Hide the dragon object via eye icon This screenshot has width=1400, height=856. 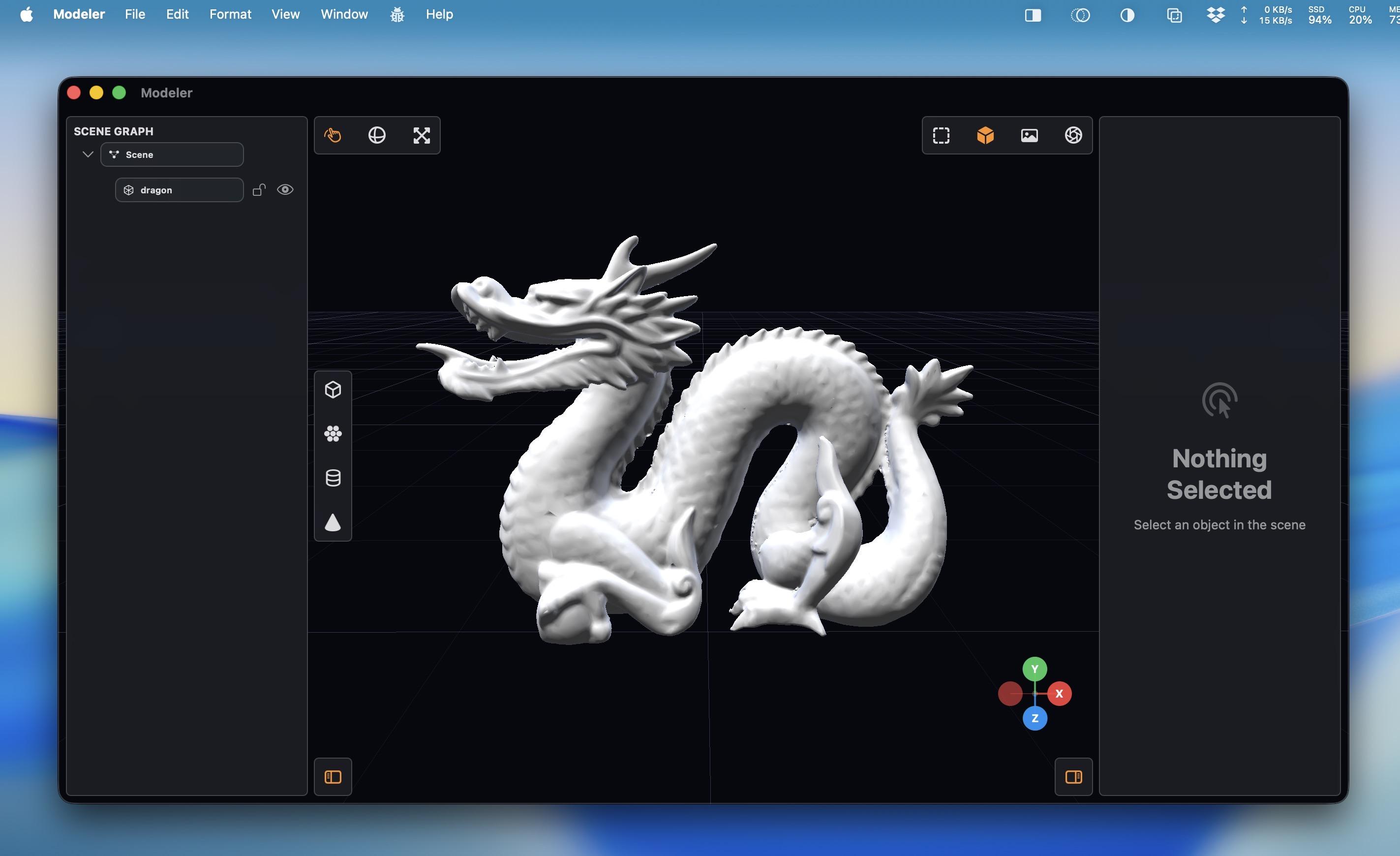pos(285,190)
